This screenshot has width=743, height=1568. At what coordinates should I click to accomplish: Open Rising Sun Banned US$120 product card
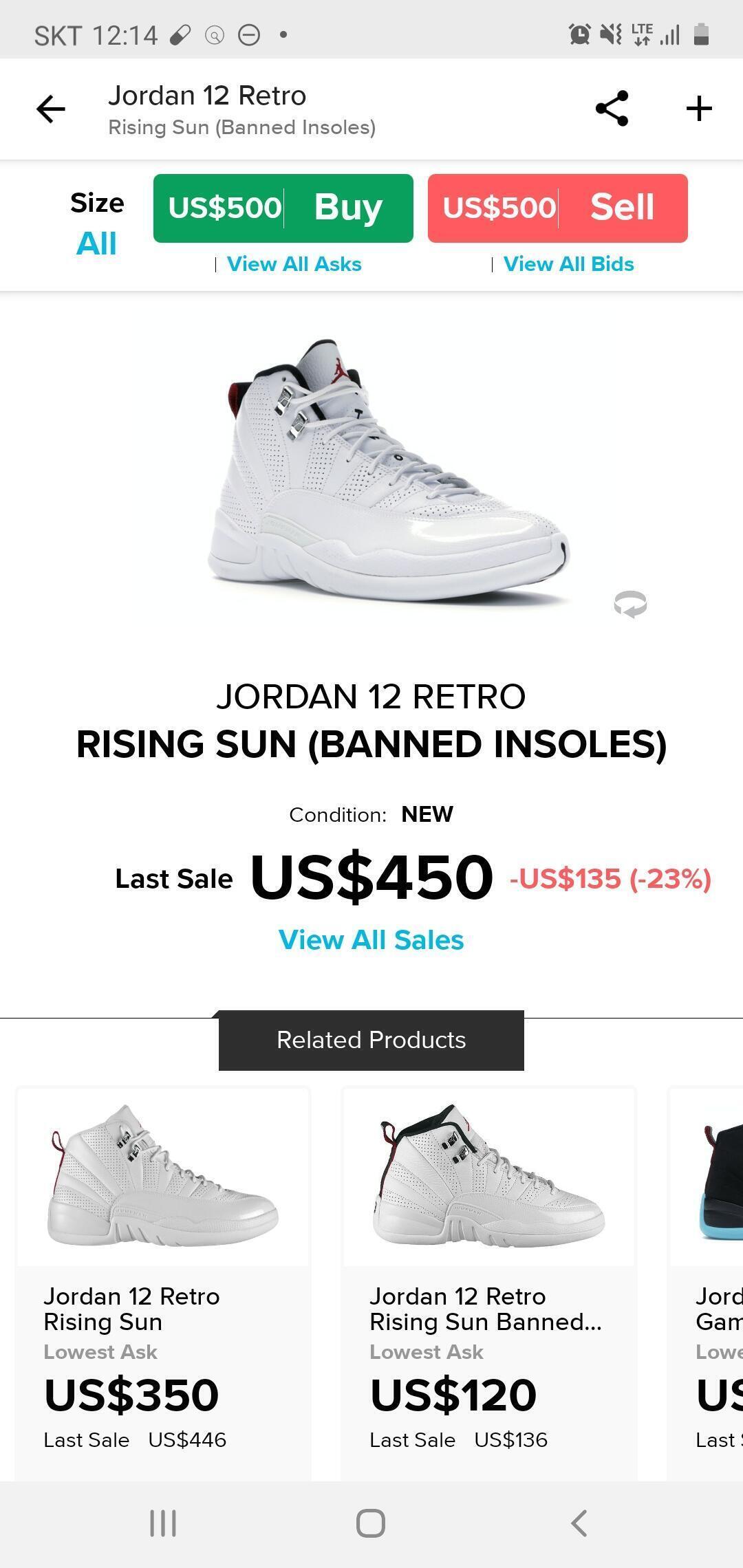tap(488, 1279)
